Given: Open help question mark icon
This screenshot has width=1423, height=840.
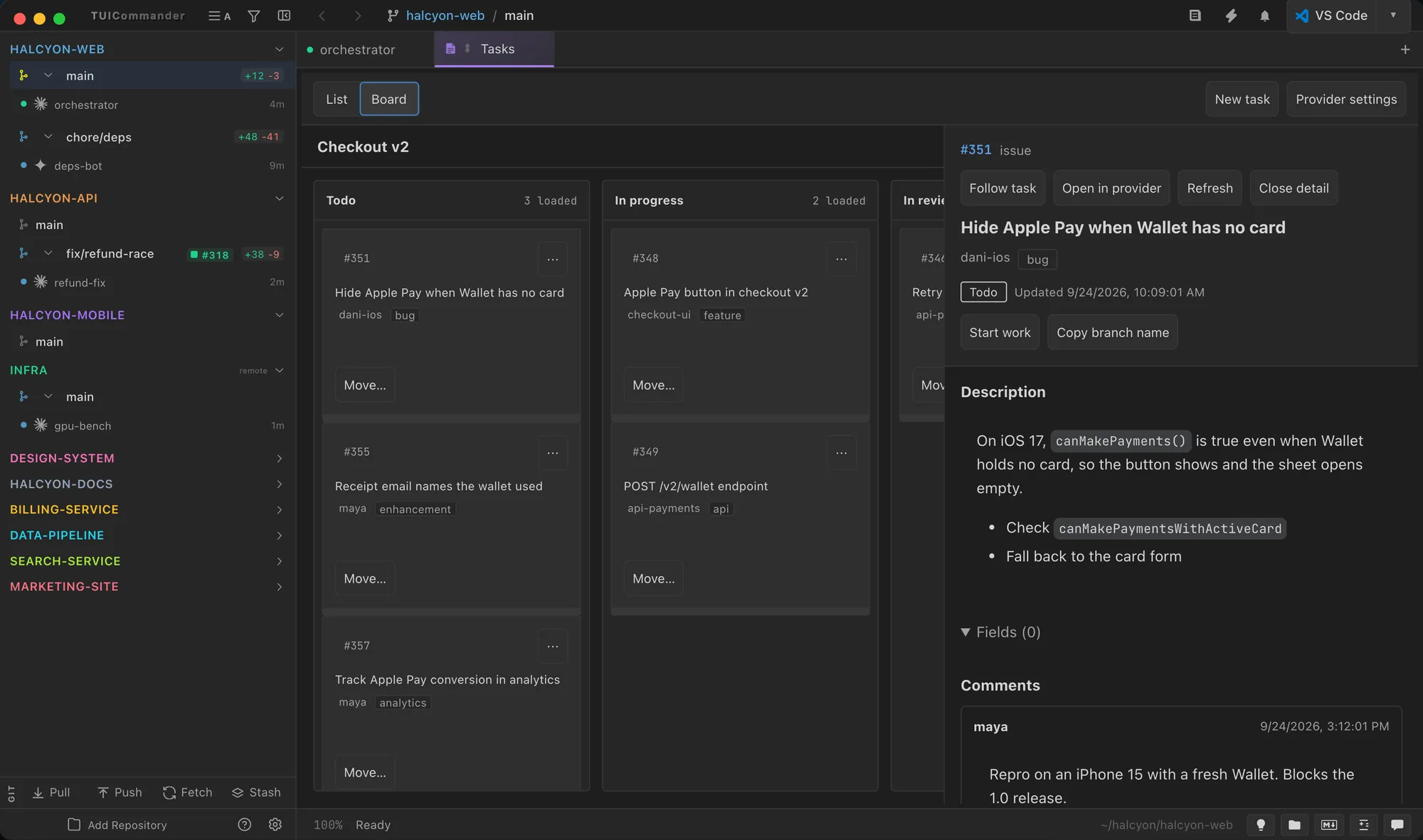Looking at the screenshot, I should 245,824.
